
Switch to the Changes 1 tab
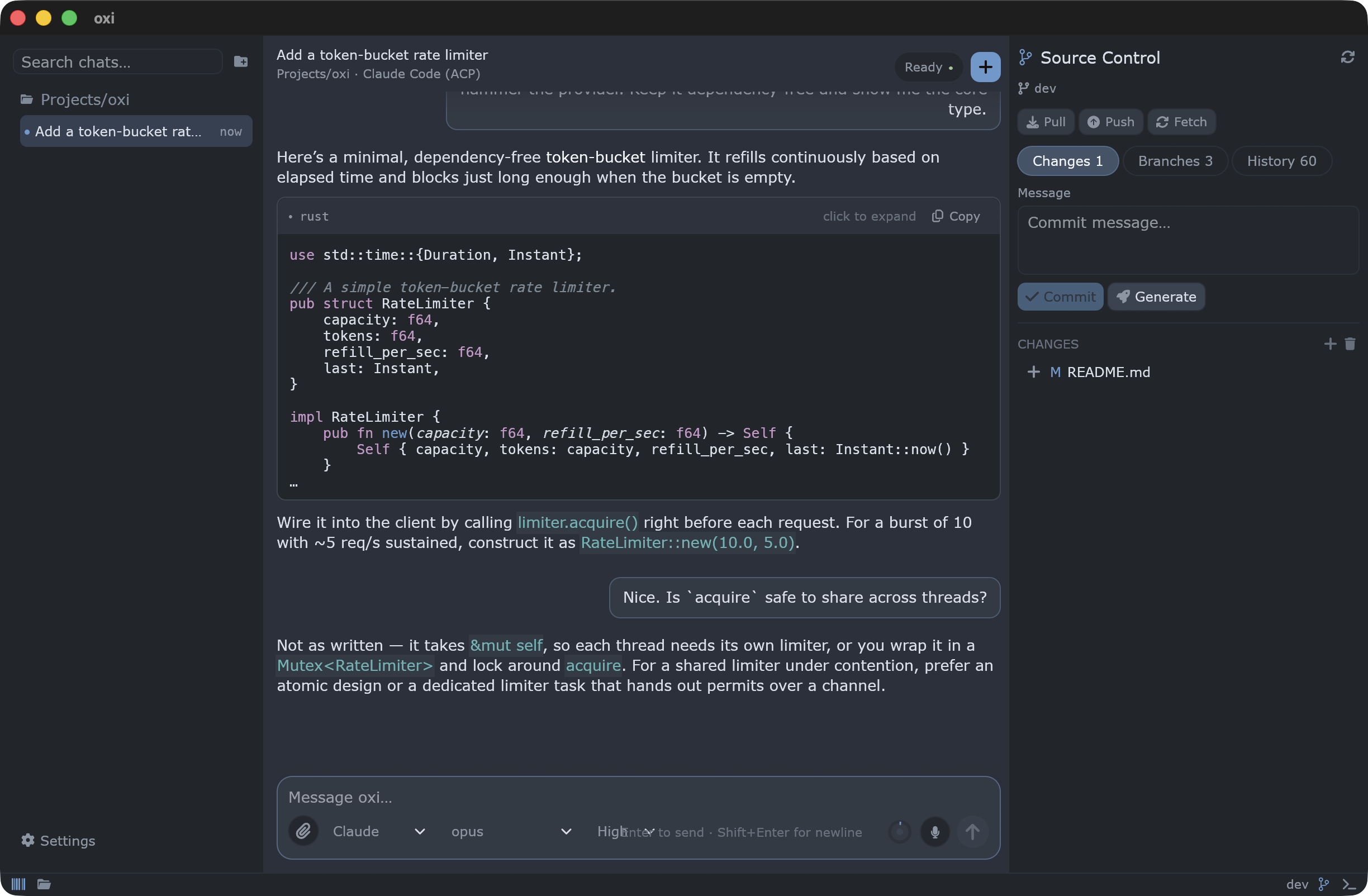(x=1067, y=161)
